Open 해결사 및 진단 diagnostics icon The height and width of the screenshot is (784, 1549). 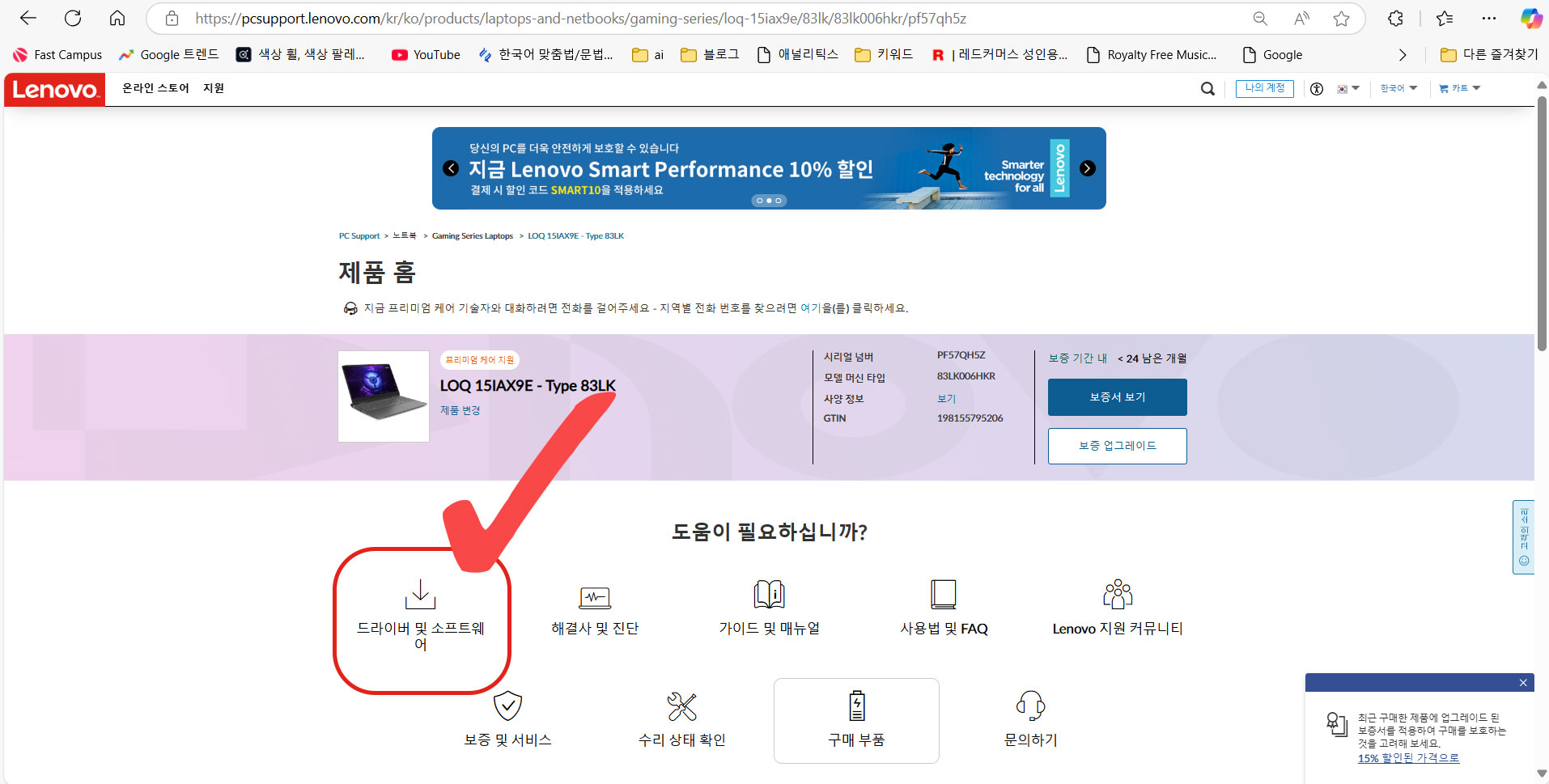pos(595,597)
